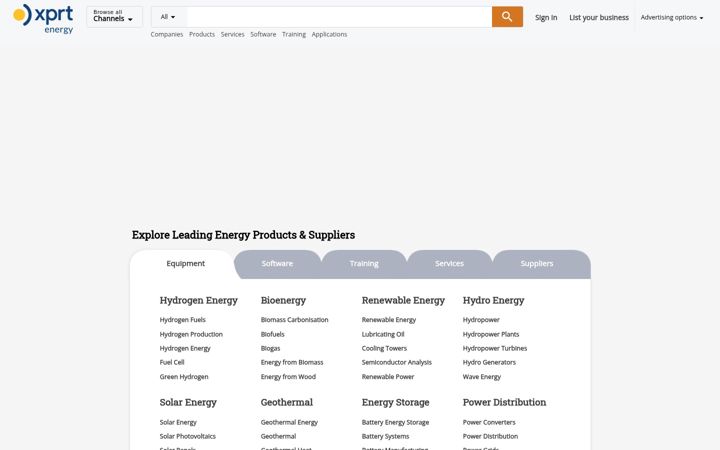
Task: Switch to the Suppliers tab
Action: tap(537, 264)
